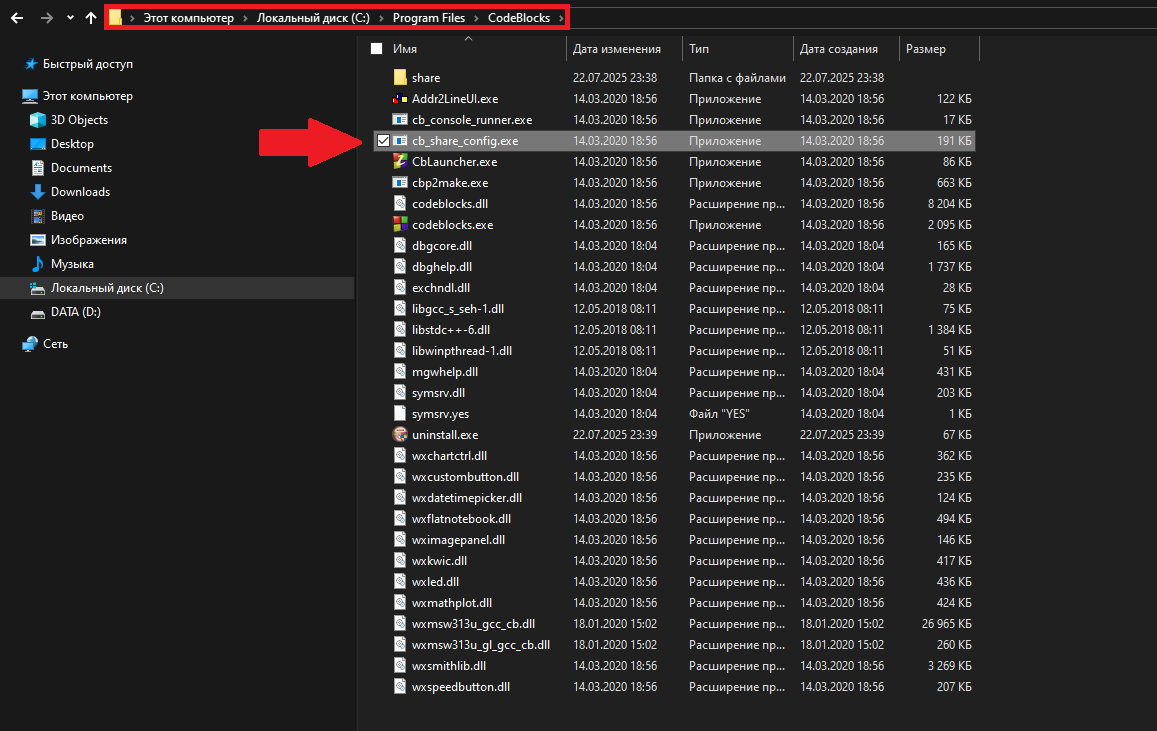Click the codeblocks.dll file icon
This screenshot has width=1157, height=731.
[400, 204]
